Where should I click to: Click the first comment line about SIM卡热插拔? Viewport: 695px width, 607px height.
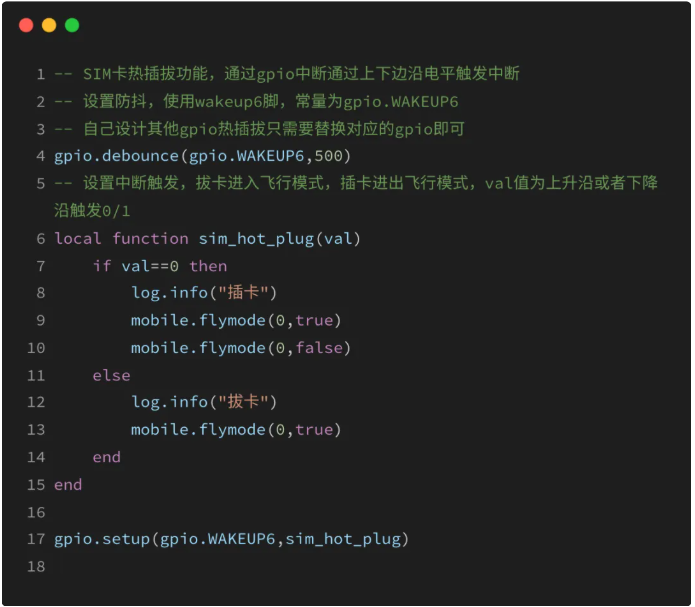click(x=287, y=74)
